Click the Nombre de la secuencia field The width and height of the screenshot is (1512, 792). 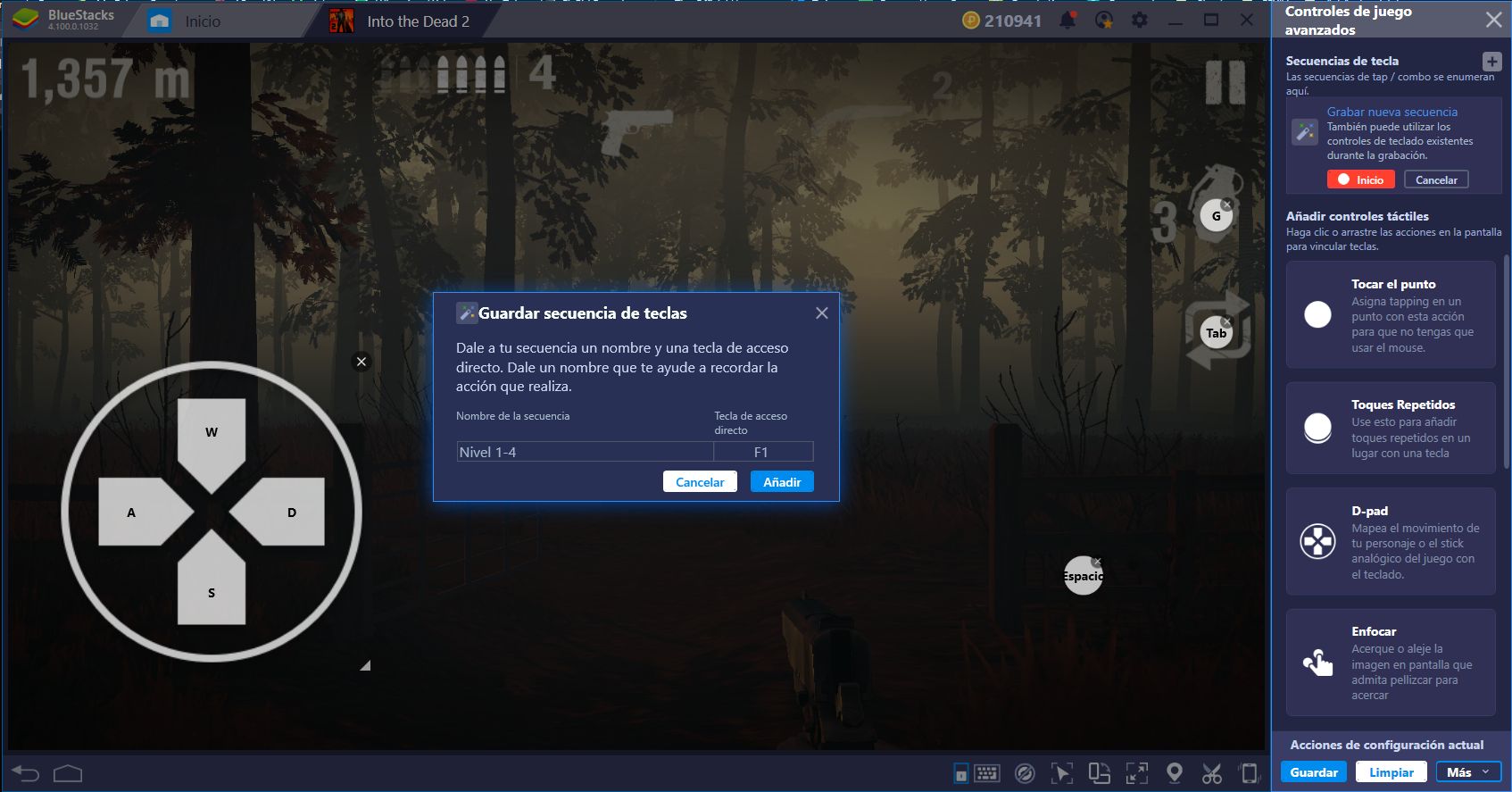tap(585, 452)
